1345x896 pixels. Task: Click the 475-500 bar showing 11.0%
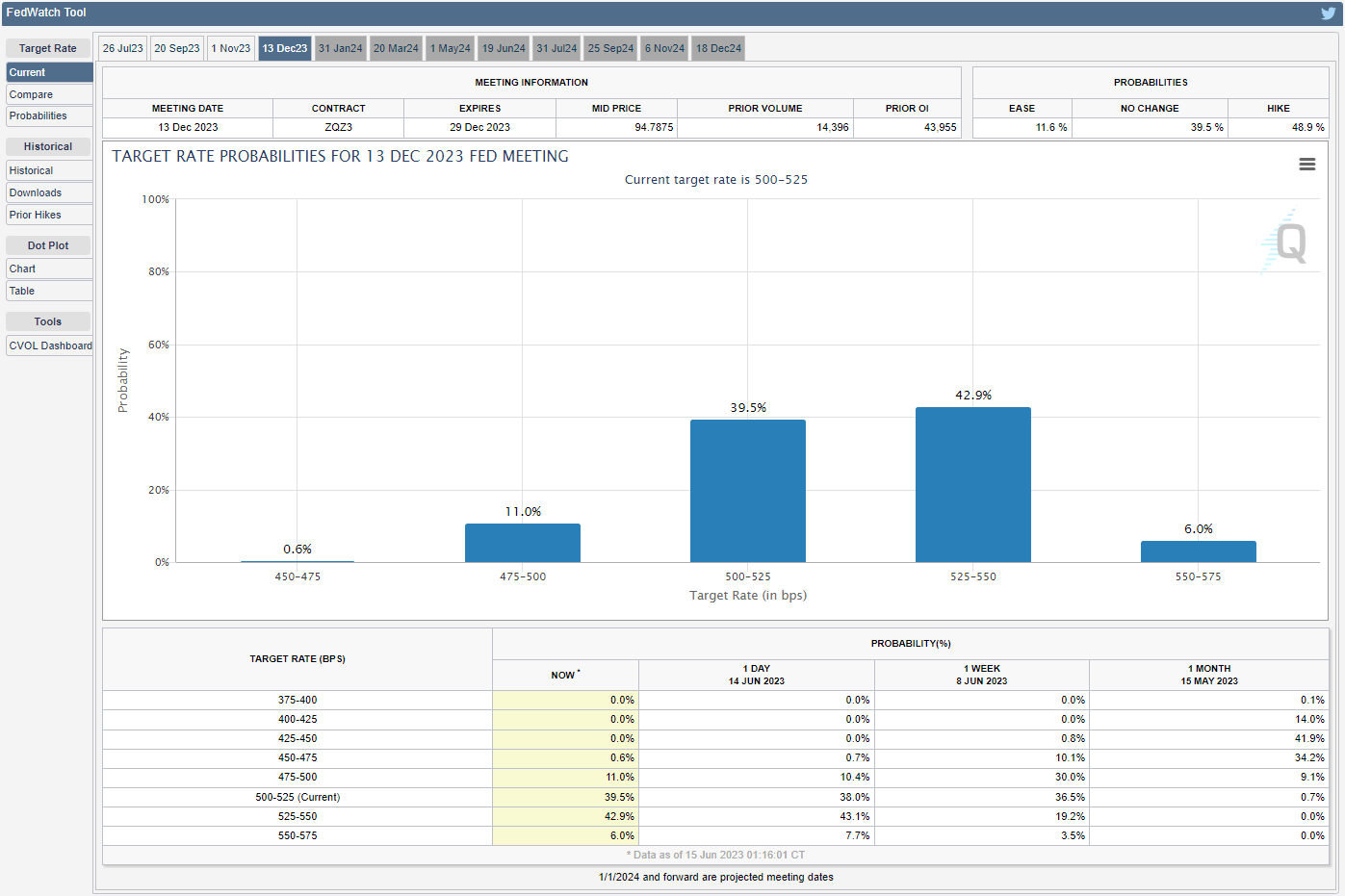click(x=523, y=543)
